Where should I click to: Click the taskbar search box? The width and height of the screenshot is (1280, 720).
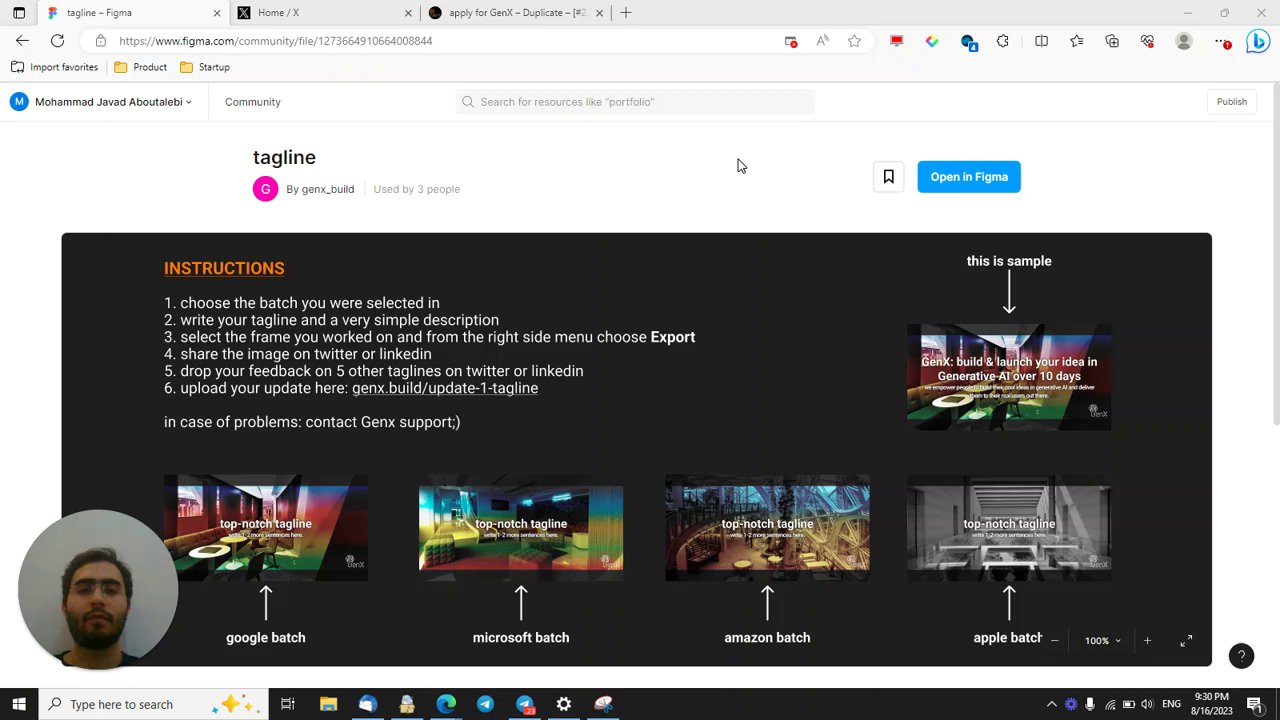153,704
